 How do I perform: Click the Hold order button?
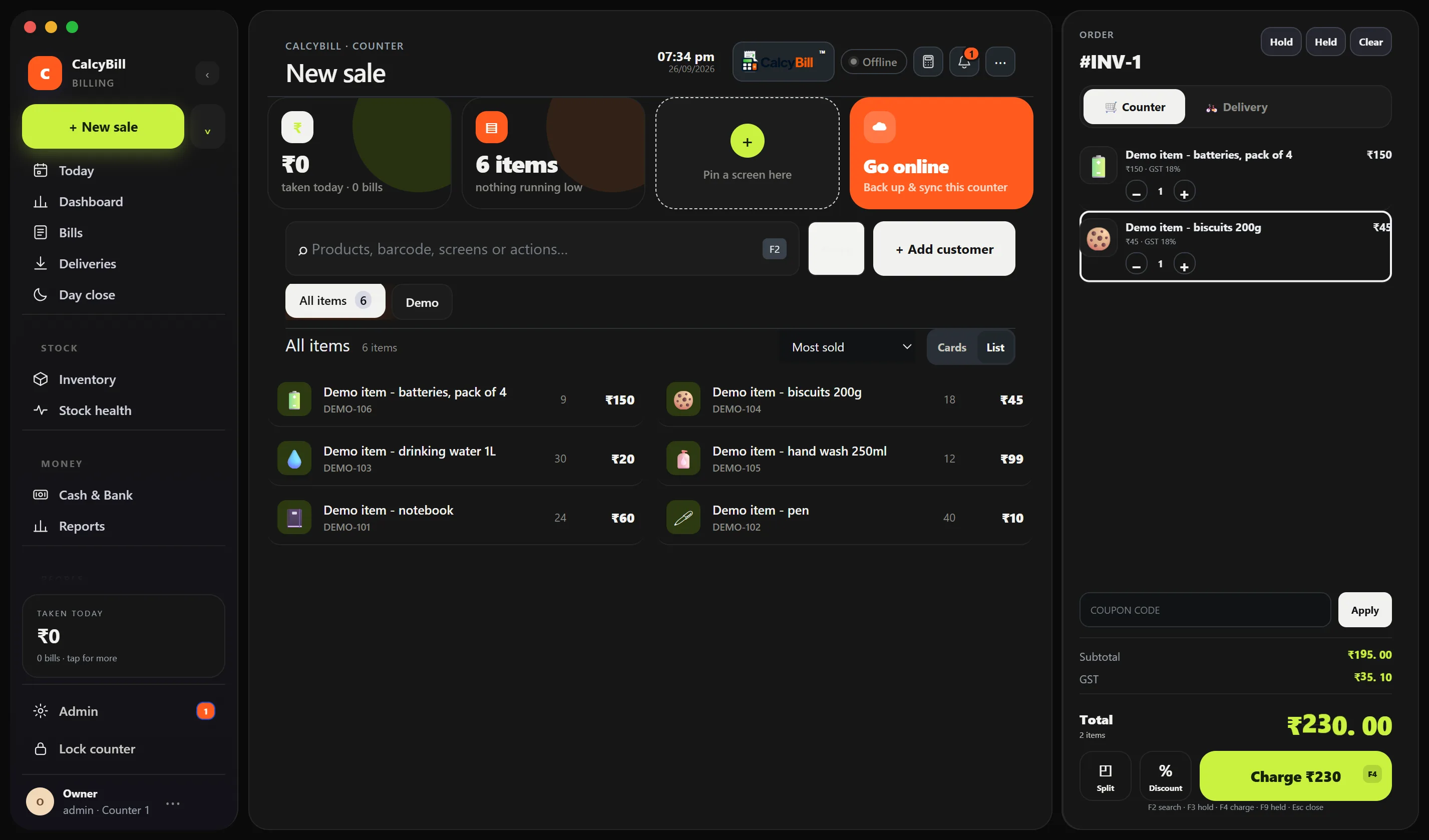(x=1281, y=42)
